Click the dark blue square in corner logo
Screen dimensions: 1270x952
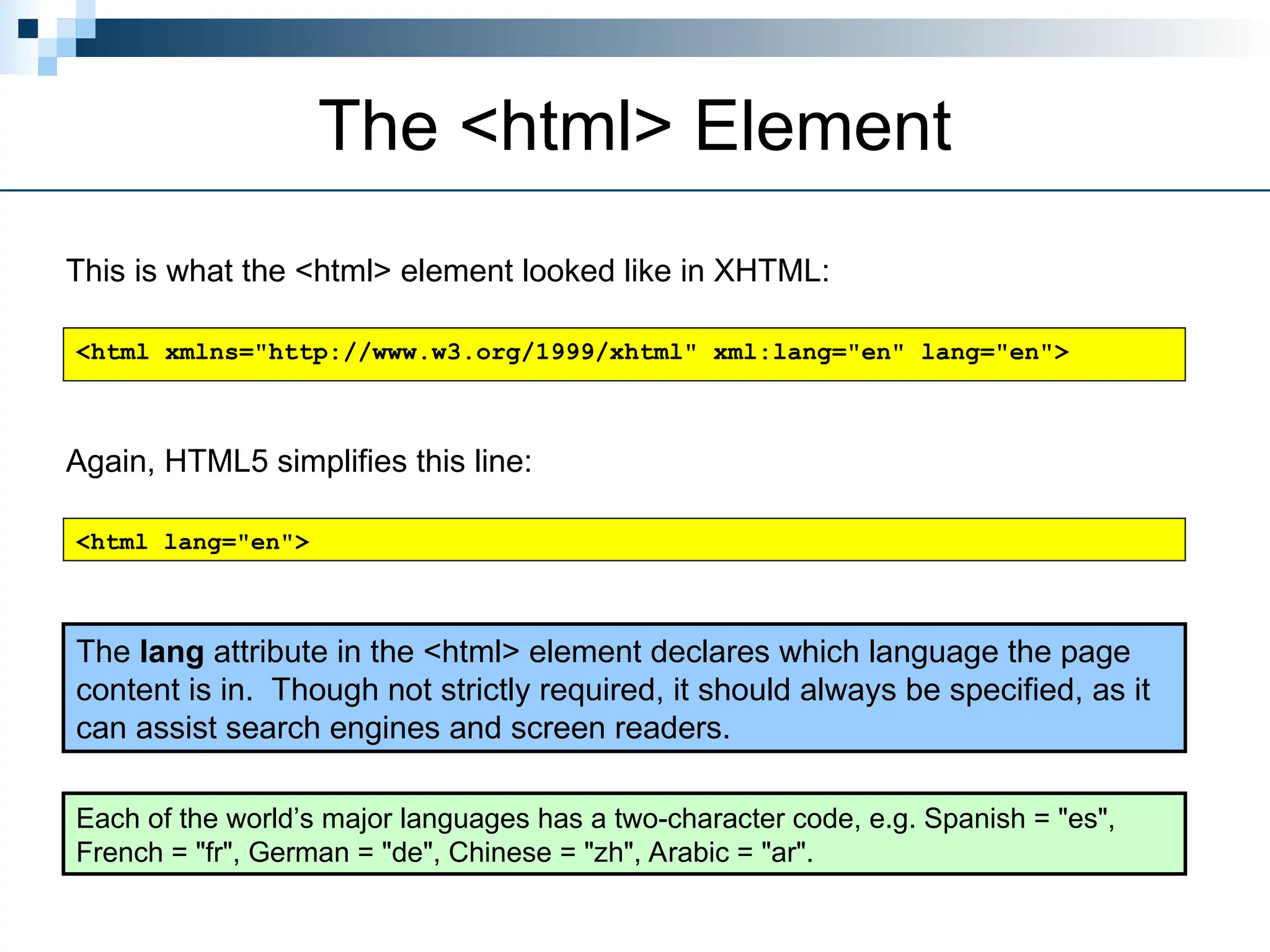pyautogui.click(x=28, y=29)
